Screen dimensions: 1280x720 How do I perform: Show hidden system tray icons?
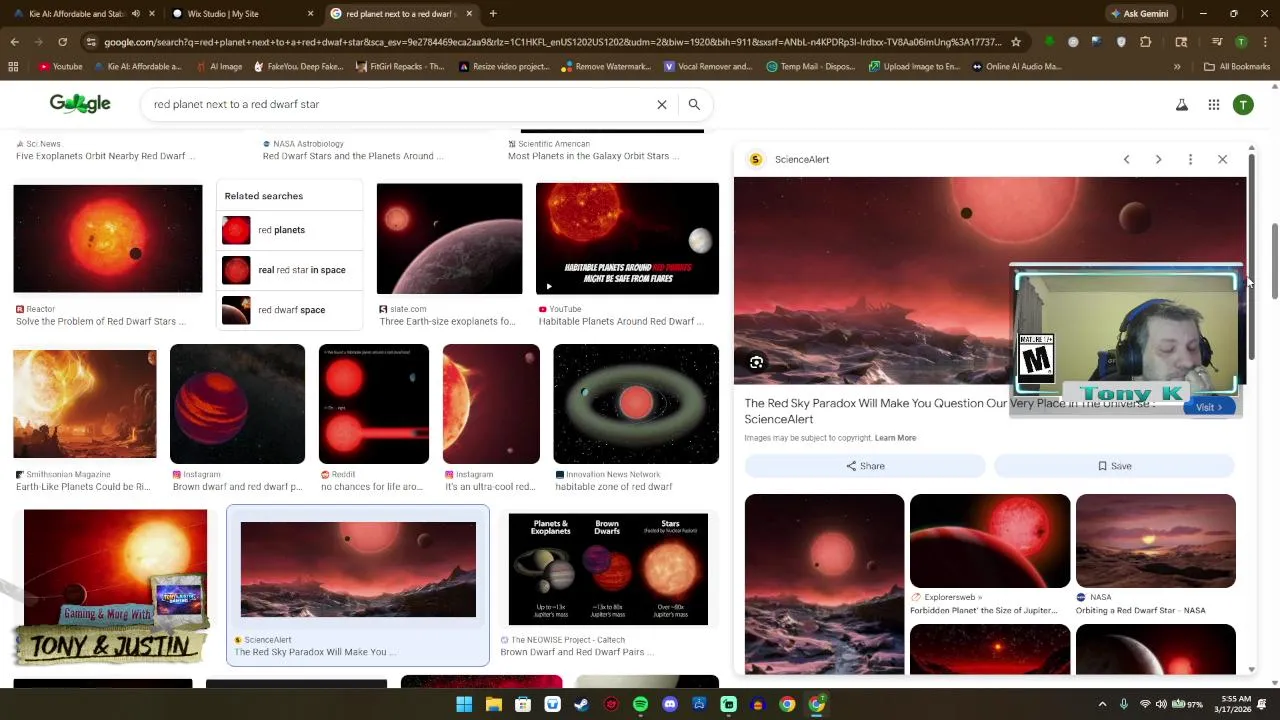click(x=1102, y=704)
